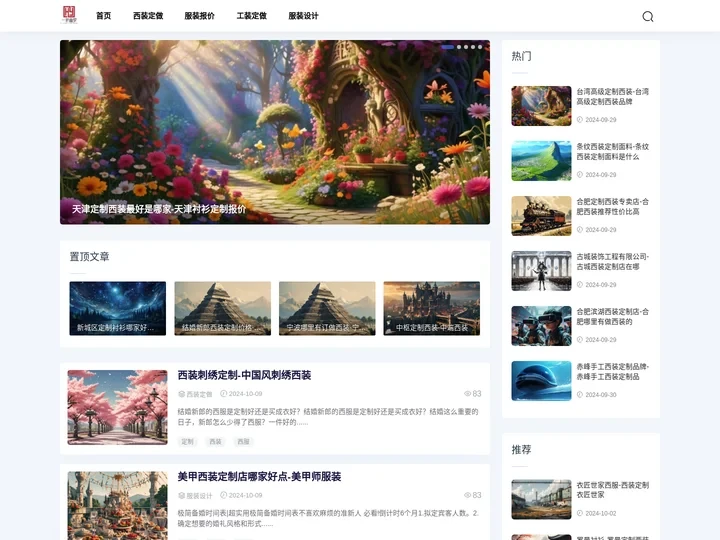Open the search magnifier icon in header

pyautogui.click(x=647, y=17)
